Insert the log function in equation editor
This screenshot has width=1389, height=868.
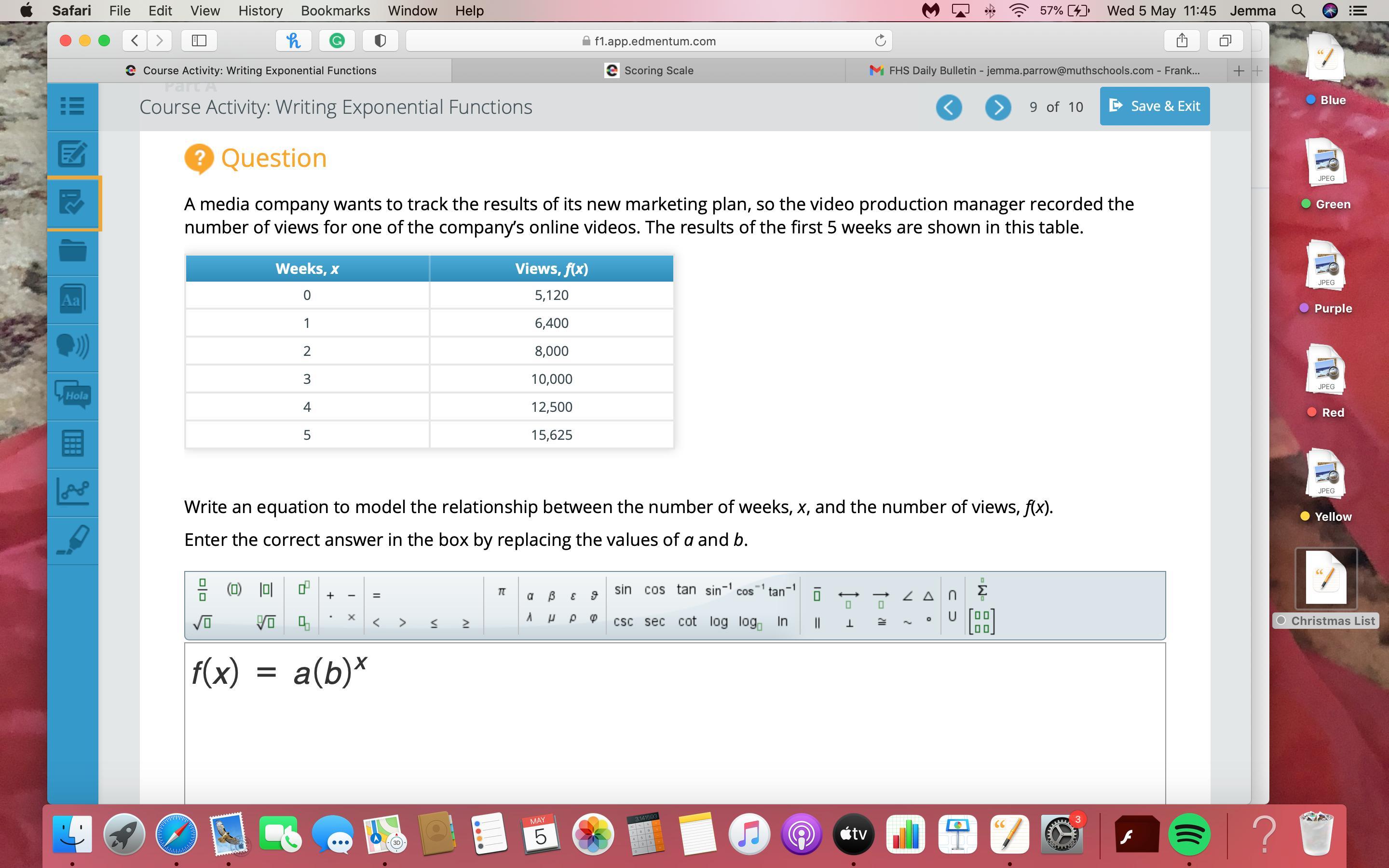coord(718,622)
